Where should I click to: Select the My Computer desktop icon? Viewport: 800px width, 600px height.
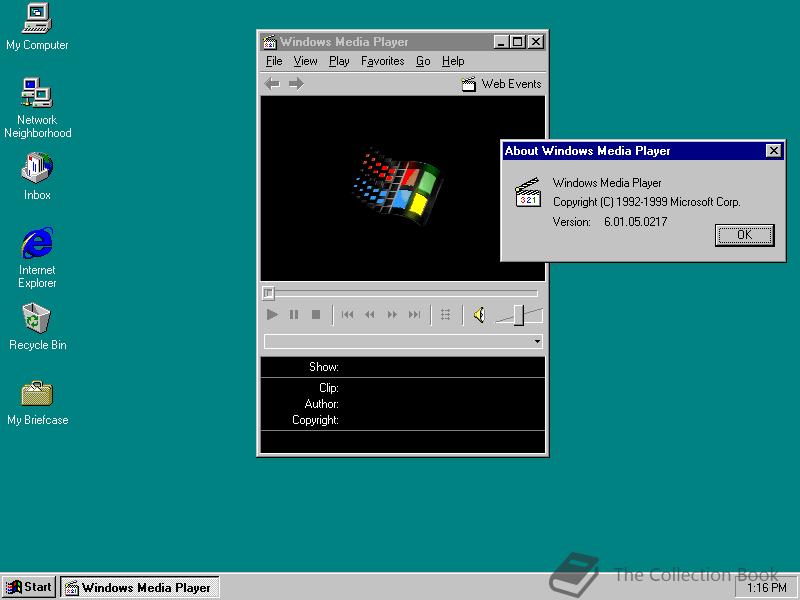tap(37, 27)
